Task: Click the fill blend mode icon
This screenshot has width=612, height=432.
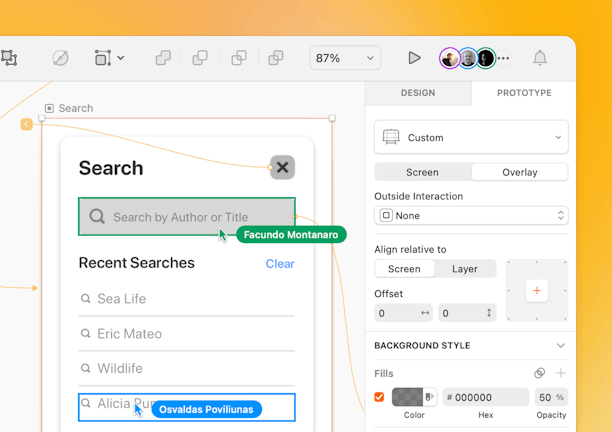Action: [x=539, y=373]
